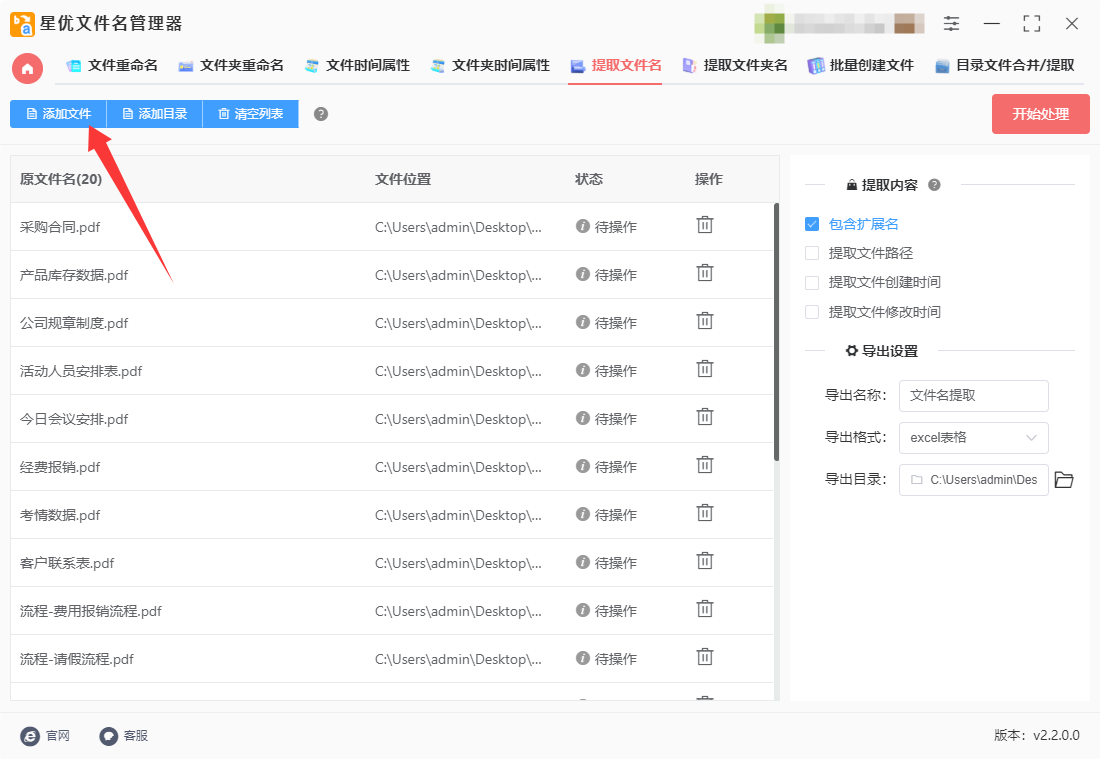Select the file name 流程-费用报销流程.pdf

[x=91, y=611]
